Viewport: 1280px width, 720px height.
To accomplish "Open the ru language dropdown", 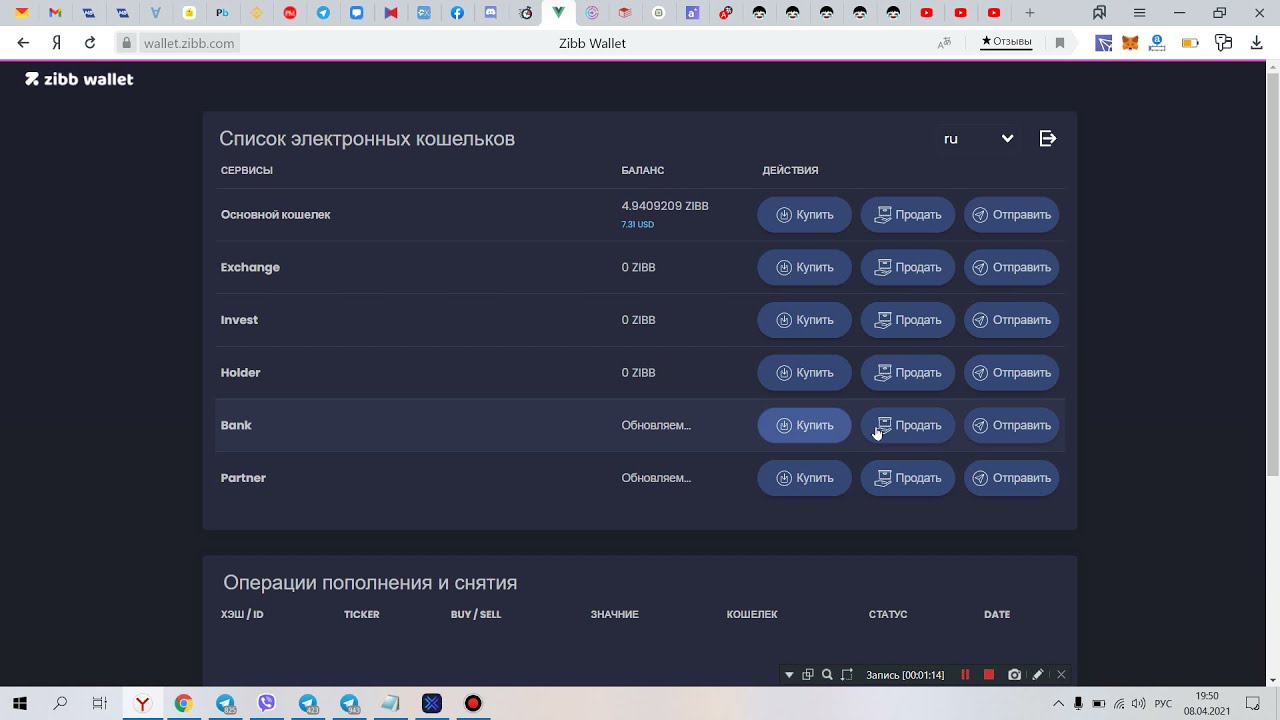I will coord(978,139).
